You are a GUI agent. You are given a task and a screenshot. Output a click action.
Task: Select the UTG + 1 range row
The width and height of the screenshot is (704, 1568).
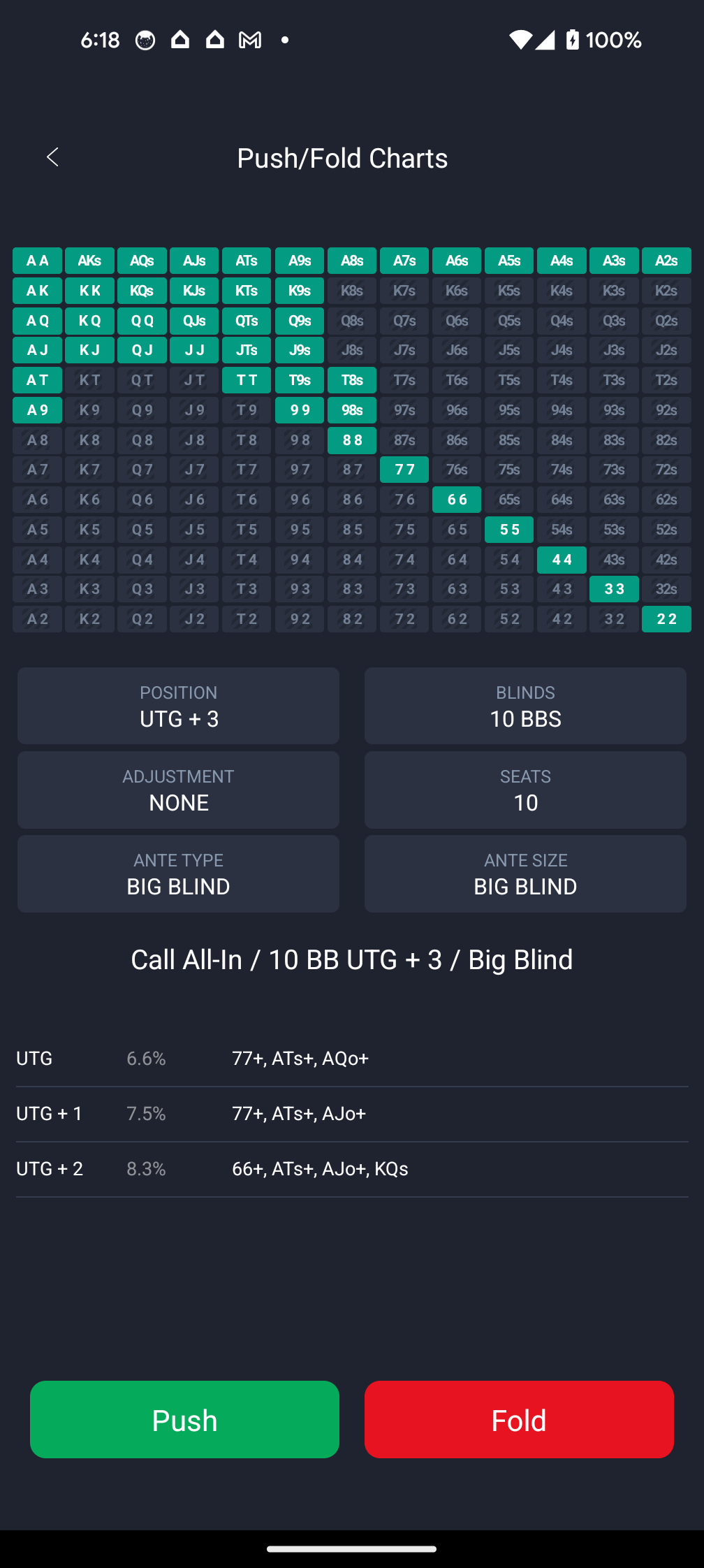click(x=352, y=1114)
